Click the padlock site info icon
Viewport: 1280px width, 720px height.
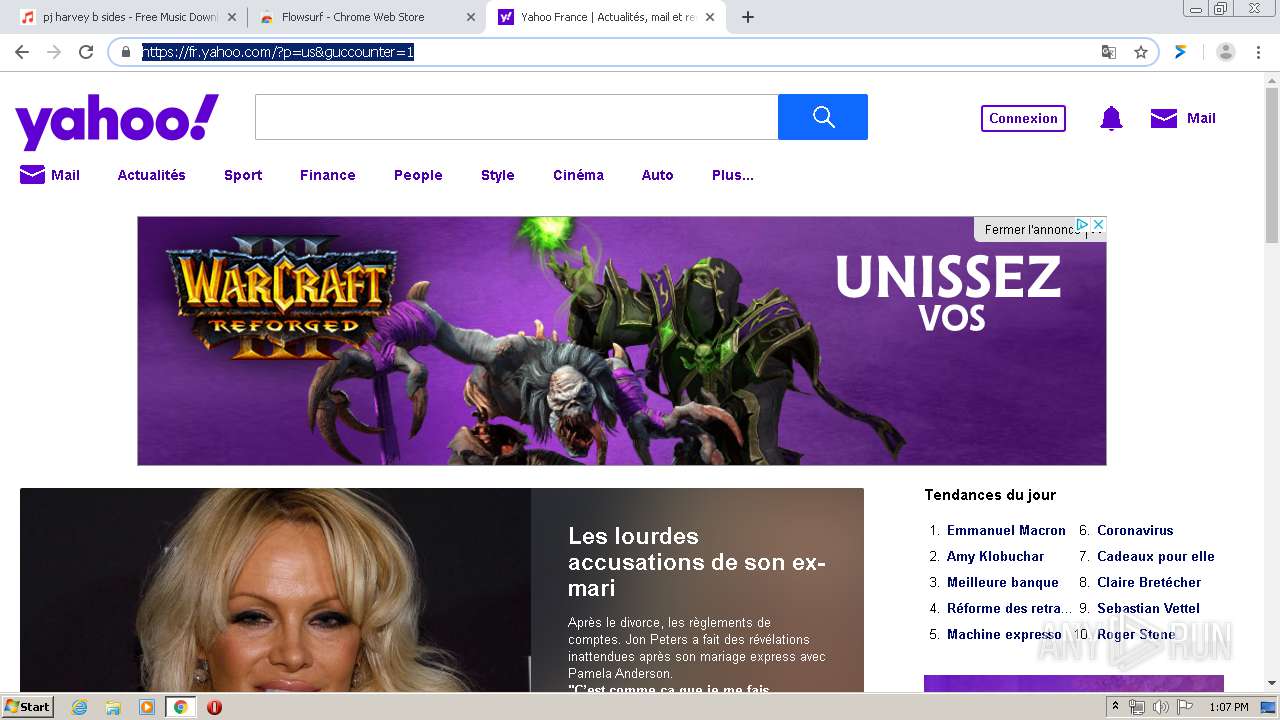coord(126,52)
